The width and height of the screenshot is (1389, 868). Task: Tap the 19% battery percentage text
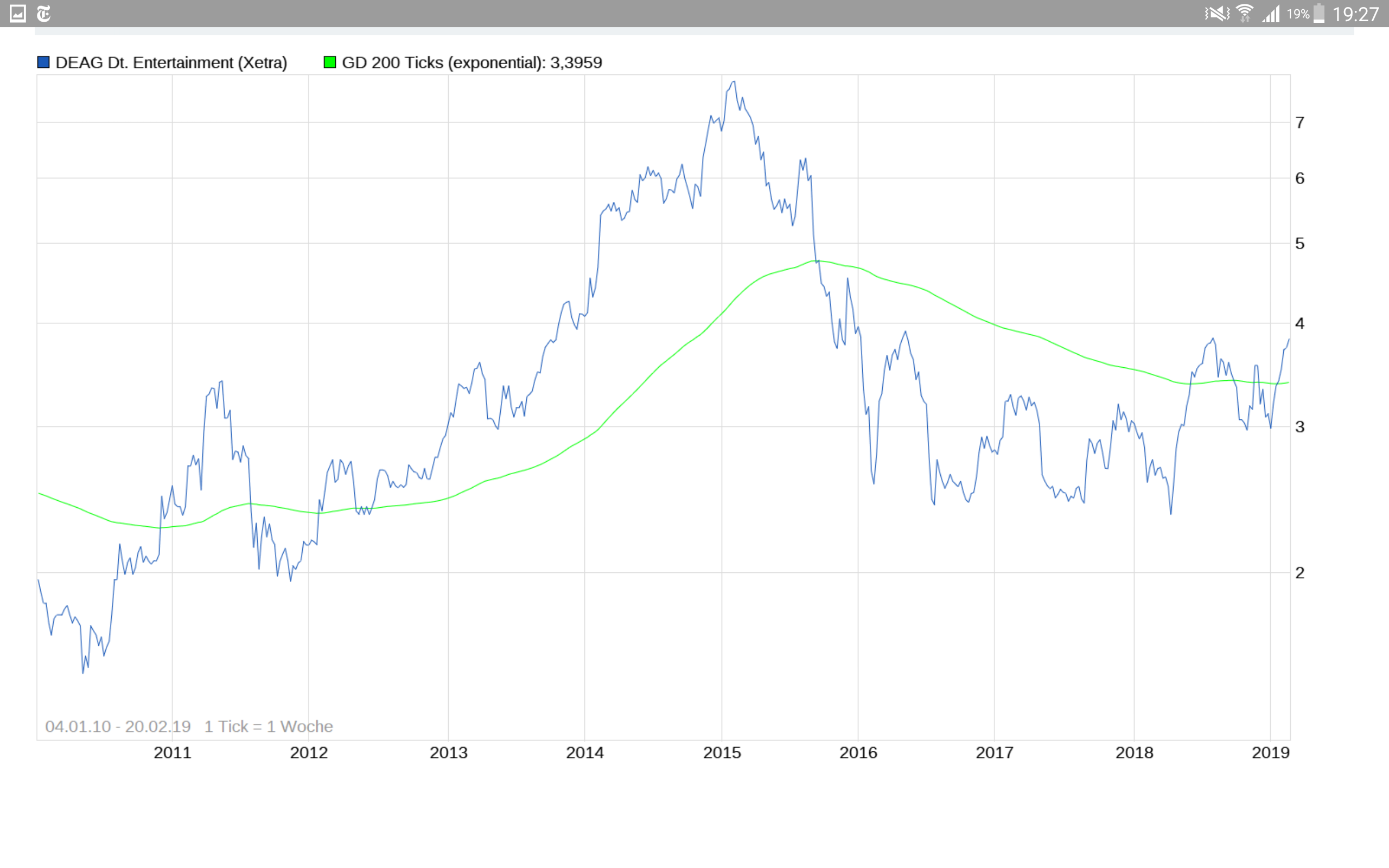[1298, 14]
